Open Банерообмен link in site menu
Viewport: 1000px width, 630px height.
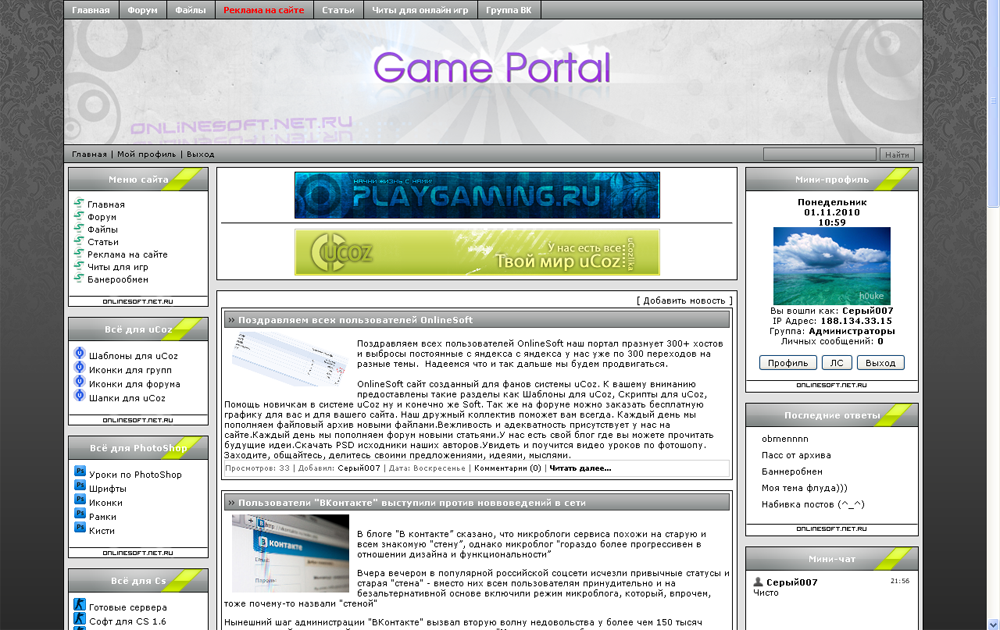click(118, 279)
